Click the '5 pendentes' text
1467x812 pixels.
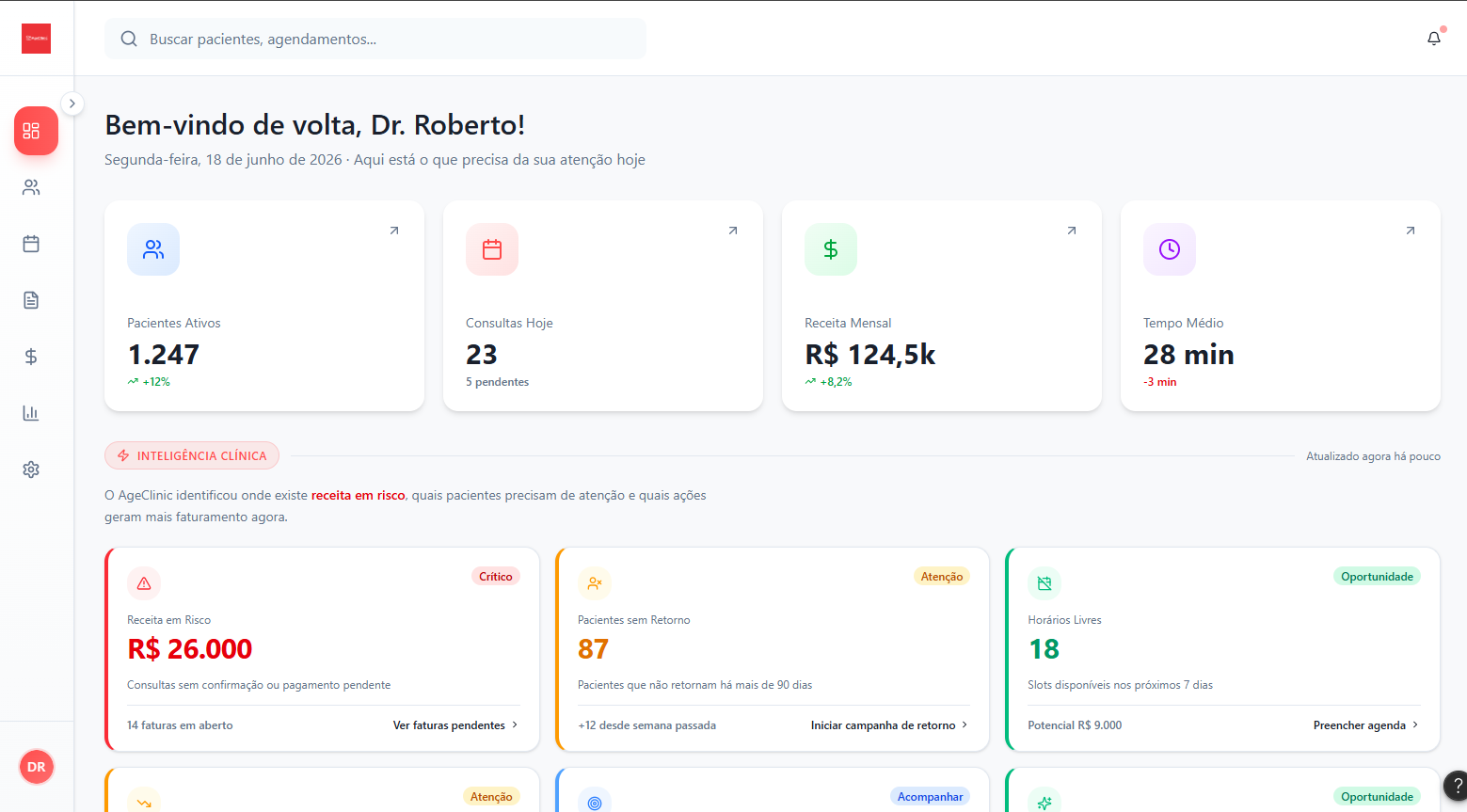click(x=498, y=382)
